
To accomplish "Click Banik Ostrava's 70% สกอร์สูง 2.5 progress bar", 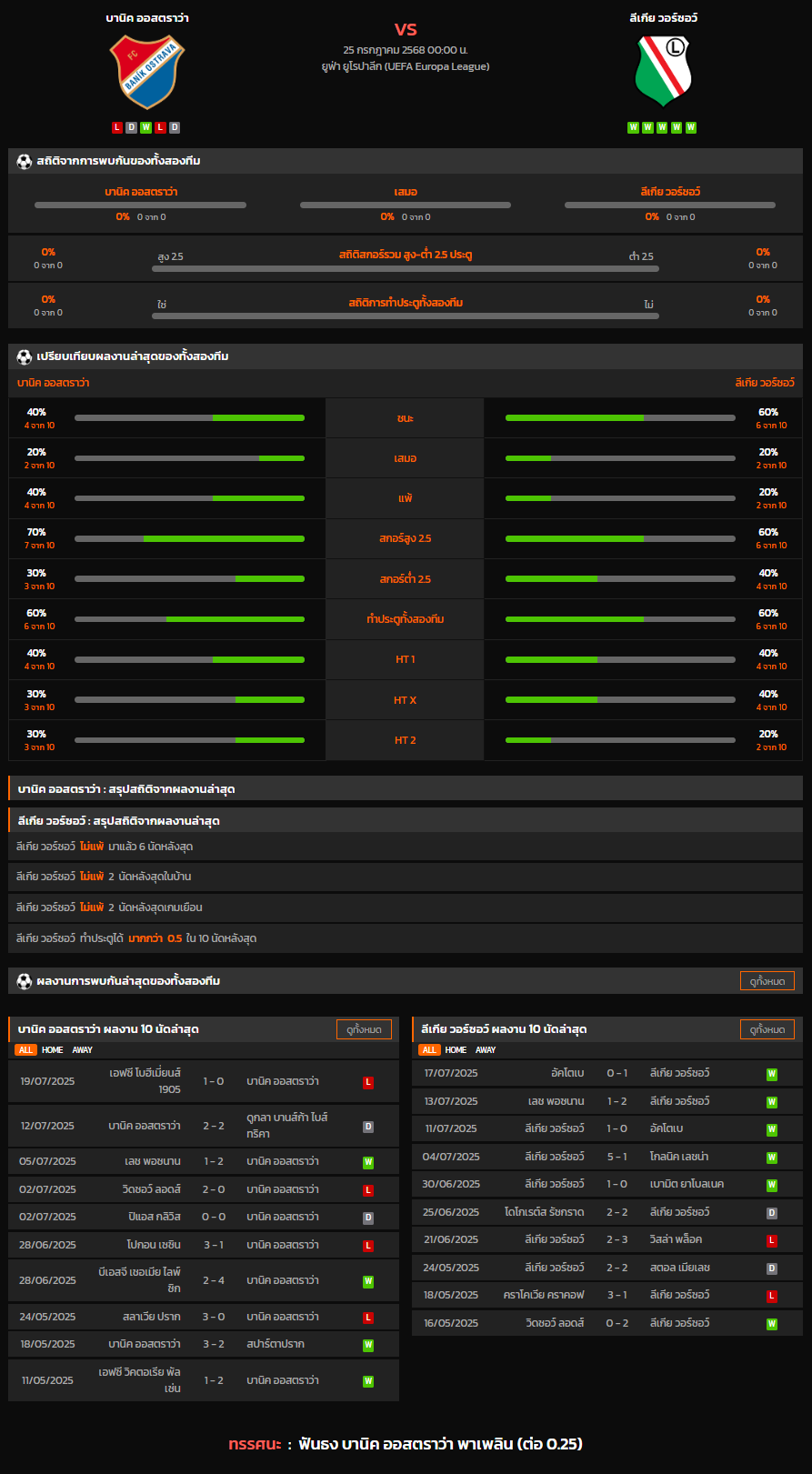I will [x=189, y=538].
